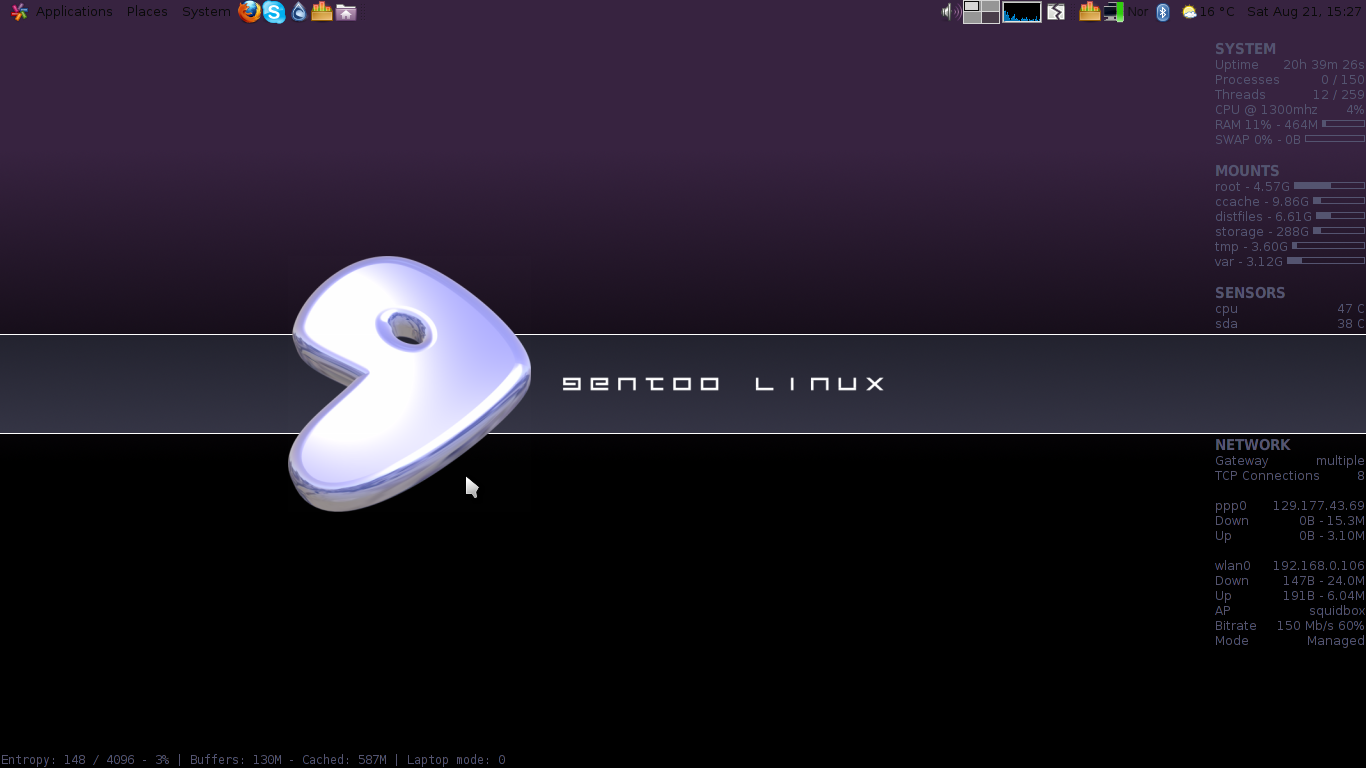Launch Firefox from the top panel

click(x=249, y=12)
